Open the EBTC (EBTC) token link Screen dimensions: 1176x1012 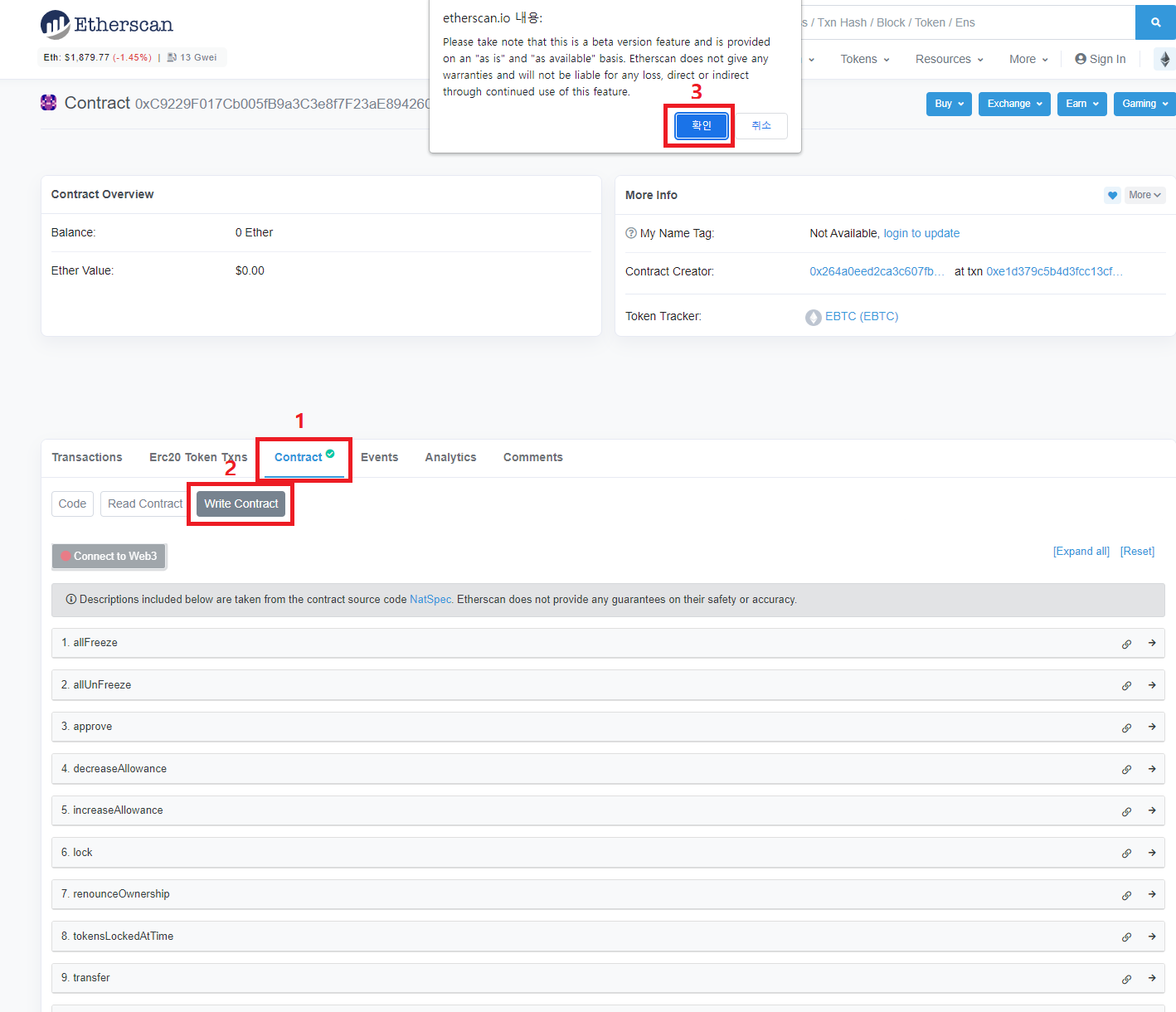862,316
